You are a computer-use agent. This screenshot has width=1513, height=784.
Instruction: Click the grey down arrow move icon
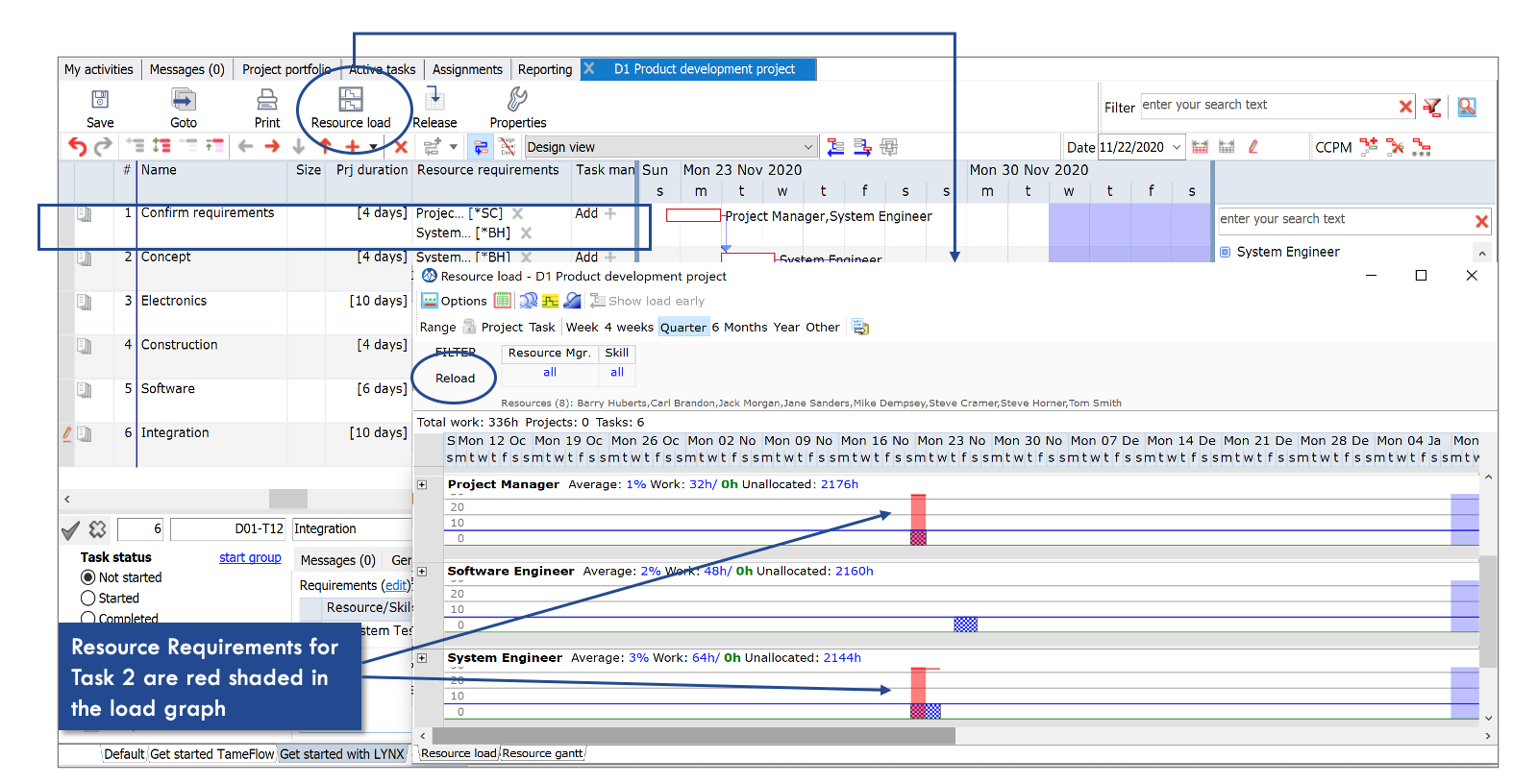(299, 146)
